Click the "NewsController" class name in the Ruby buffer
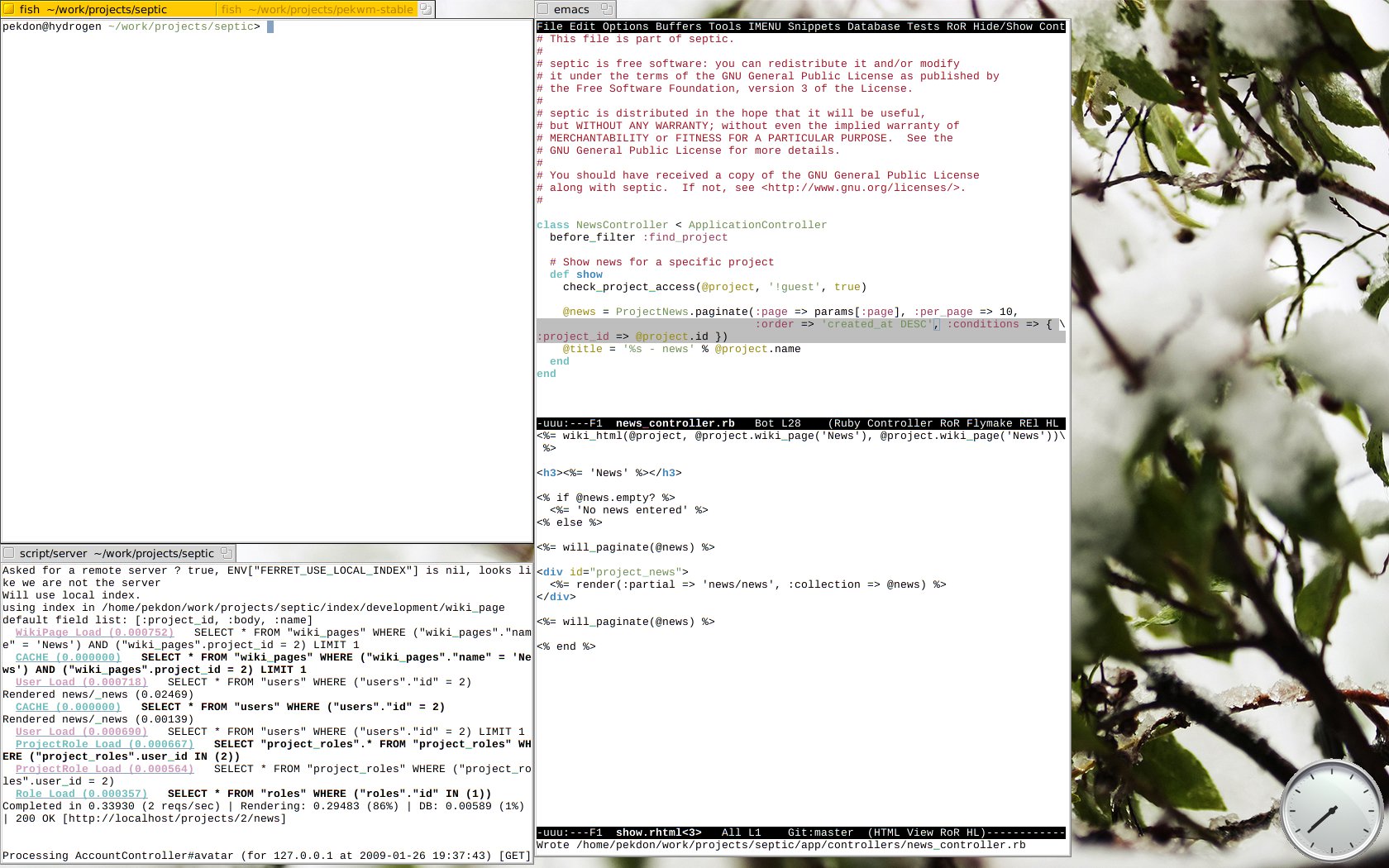The width and height of the screenshot is (1389, 868). point(623,225)
